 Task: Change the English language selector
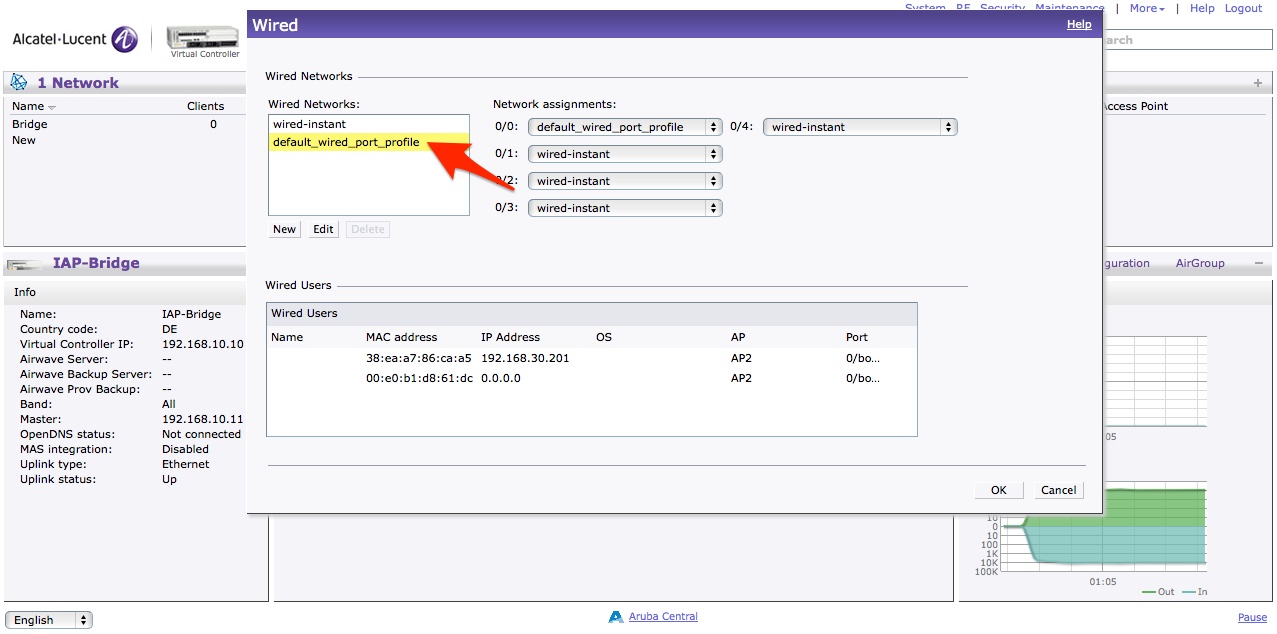click(49, 620)
